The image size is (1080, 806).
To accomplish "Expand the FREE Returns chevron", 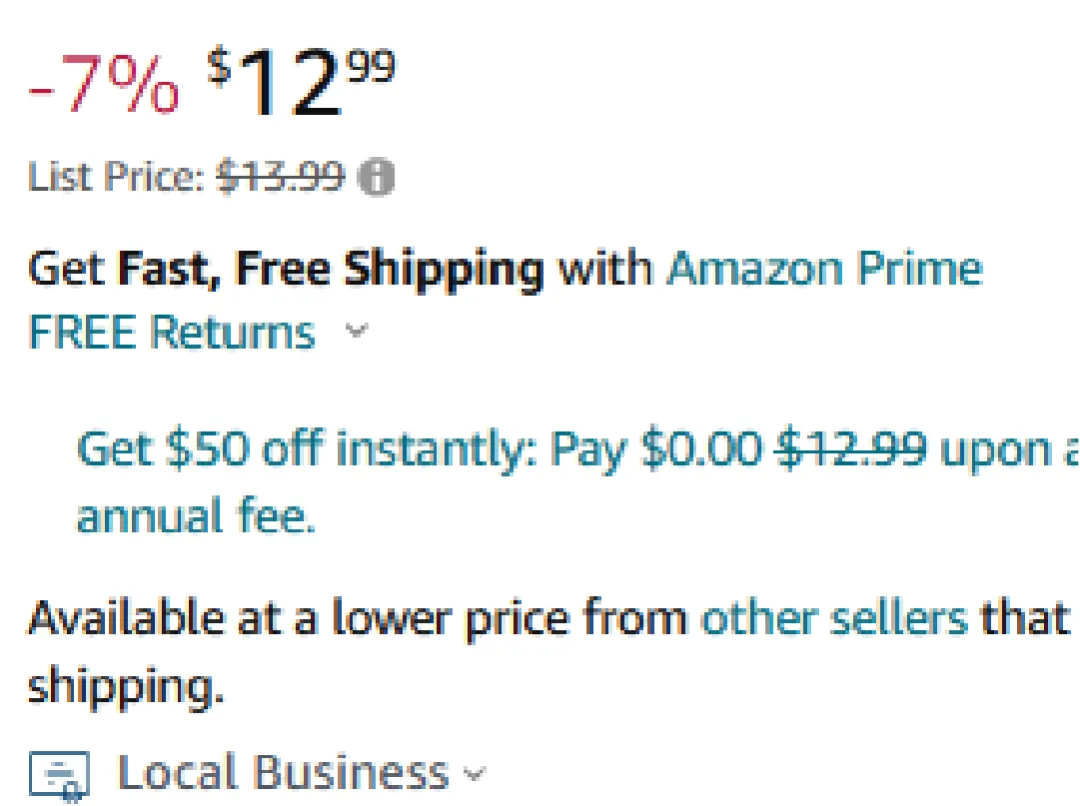I will click(355, 332).
